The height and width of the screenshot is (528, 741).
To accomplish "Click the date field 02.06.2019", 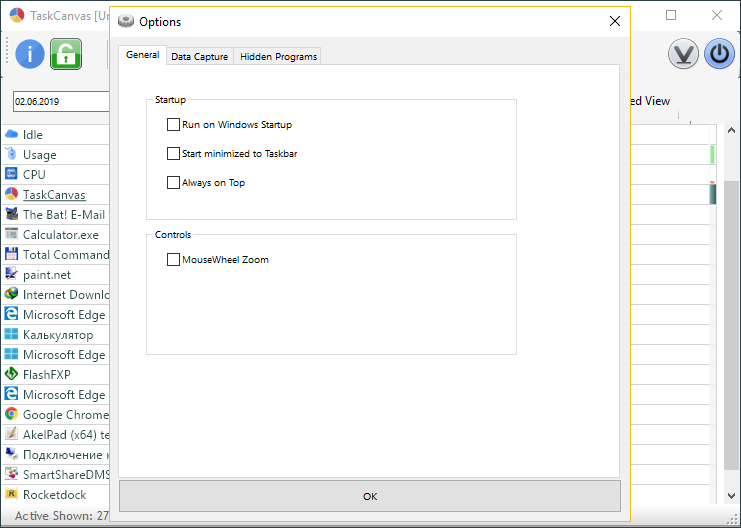I will pos(60,102).
